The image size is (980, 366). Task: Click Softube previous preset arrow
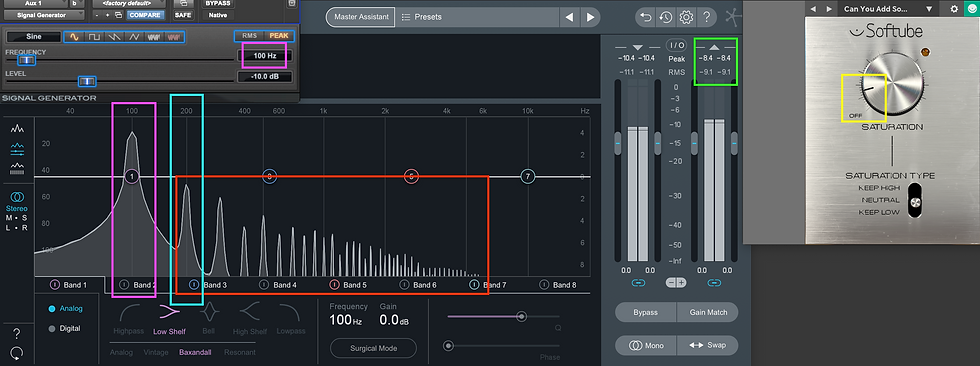813,9
